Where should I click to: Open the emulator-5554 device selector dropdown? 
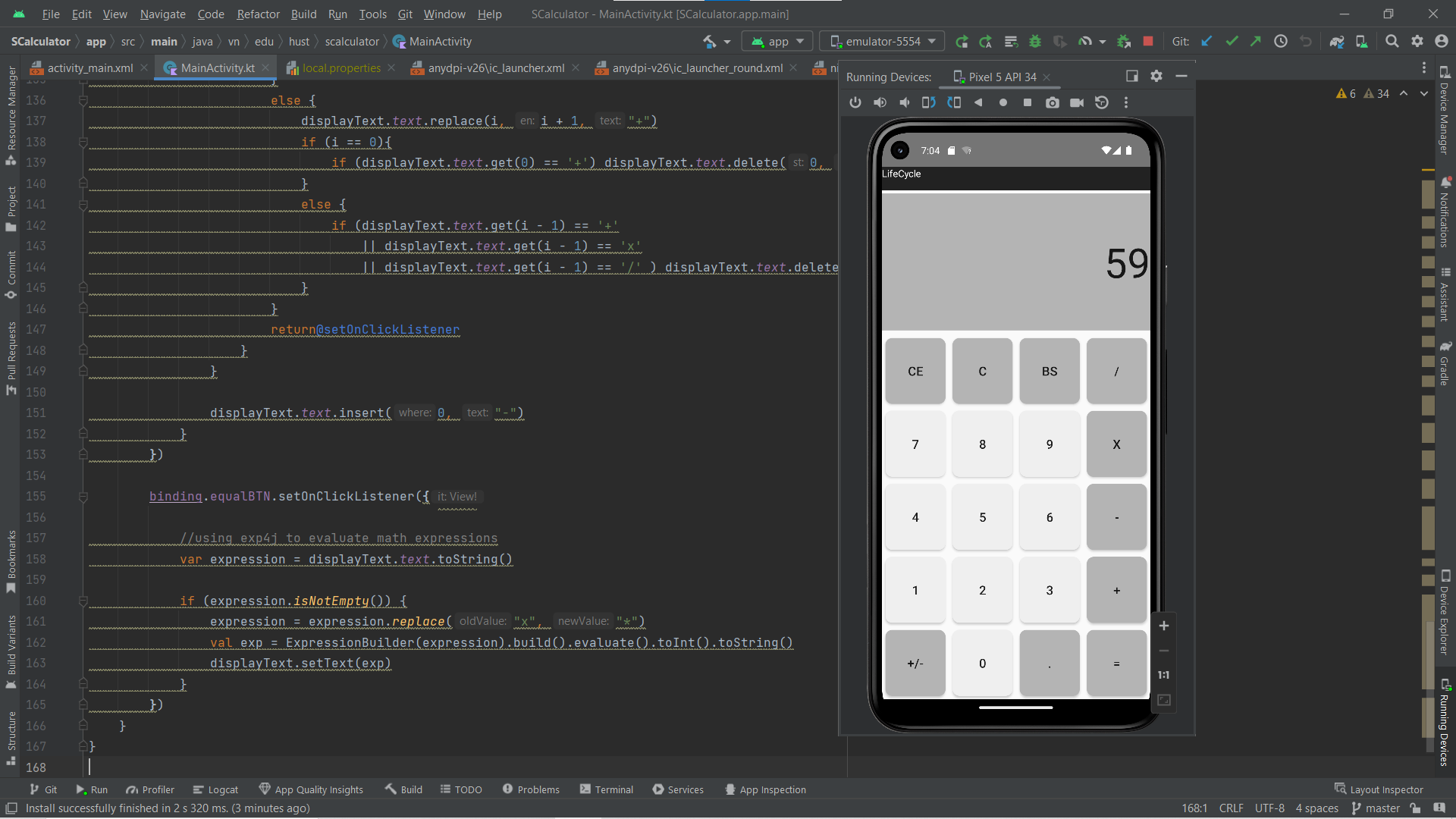[881, 41]
